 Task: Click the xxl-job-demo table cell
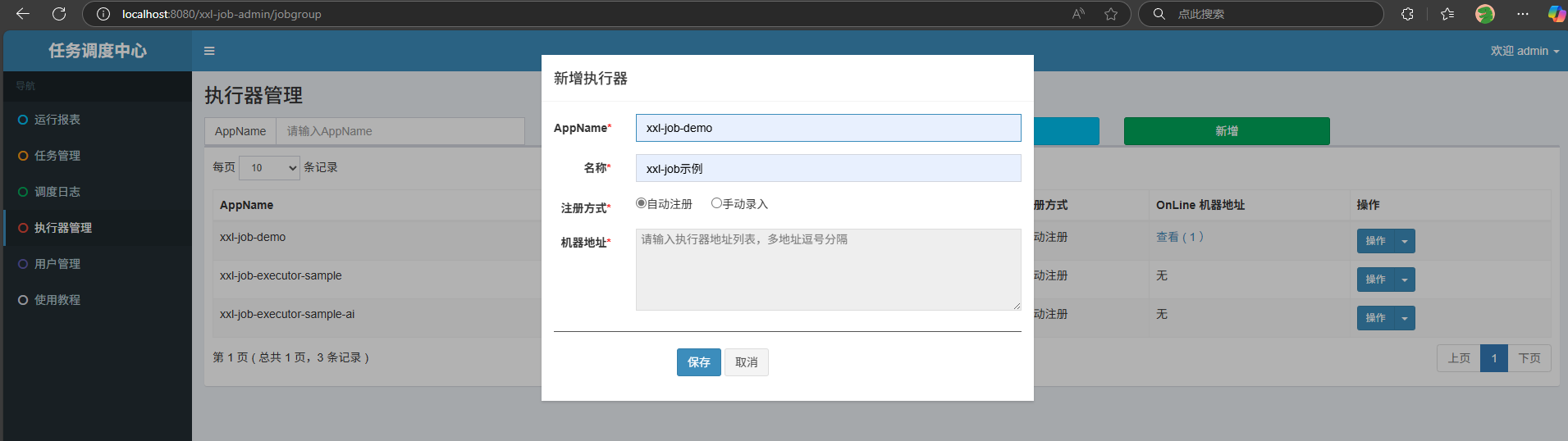[x=253, y=237]
